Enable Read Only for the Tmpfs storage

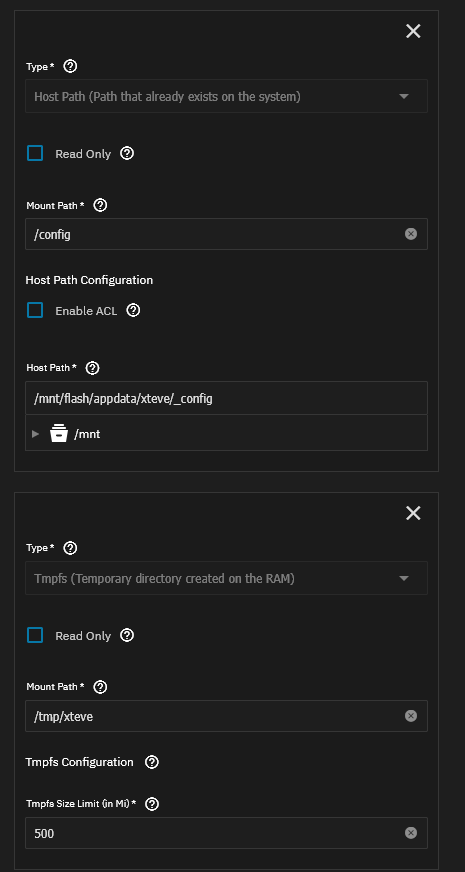pos(35,635)
